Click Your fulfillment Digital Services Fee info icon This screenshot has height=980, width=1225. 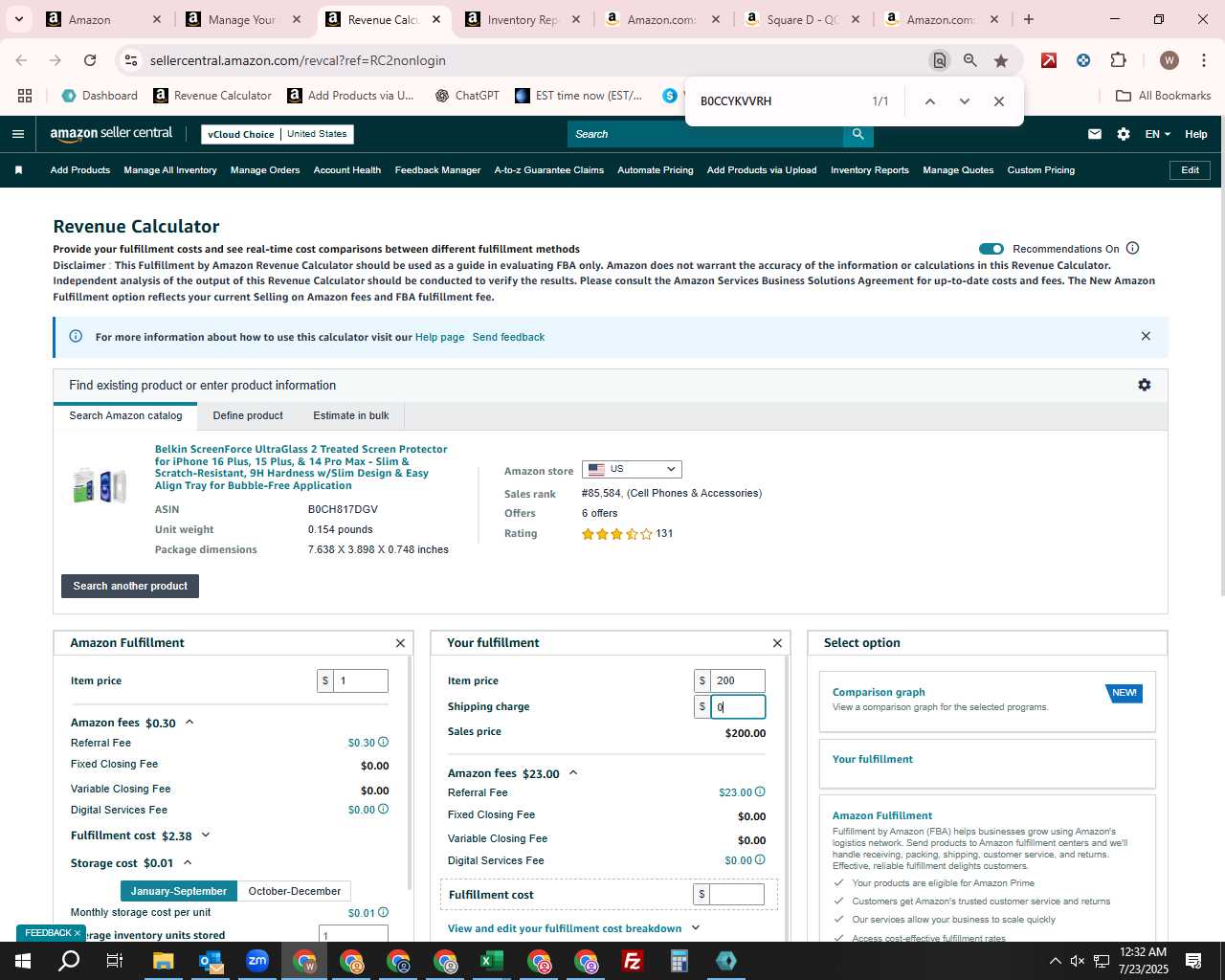(761, 860)
